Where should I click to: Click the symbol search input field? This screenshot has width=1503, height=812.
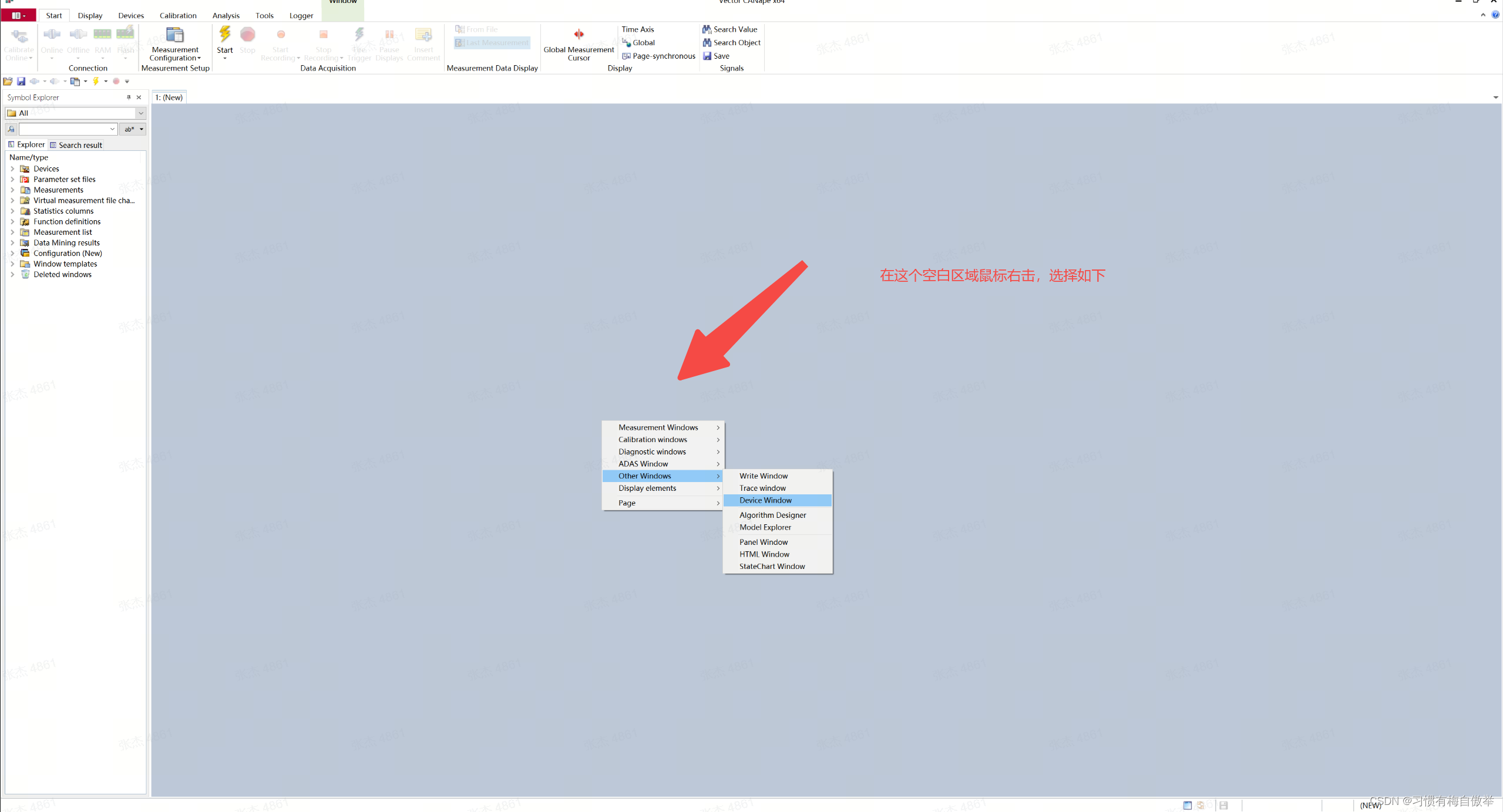coord(63,129)
